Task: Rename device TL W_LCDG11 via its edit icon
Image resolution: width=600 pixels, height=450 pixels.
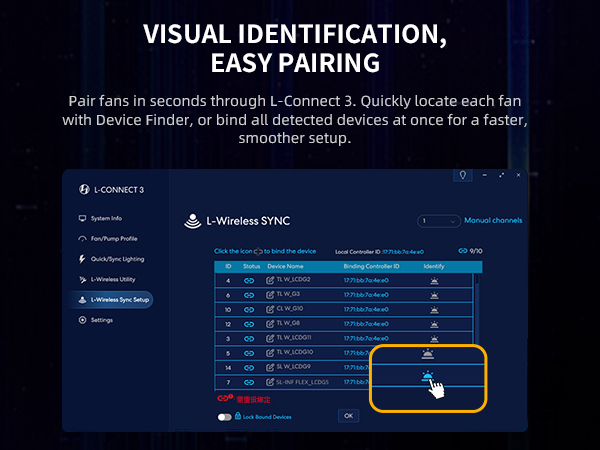Action: point(270,338)
